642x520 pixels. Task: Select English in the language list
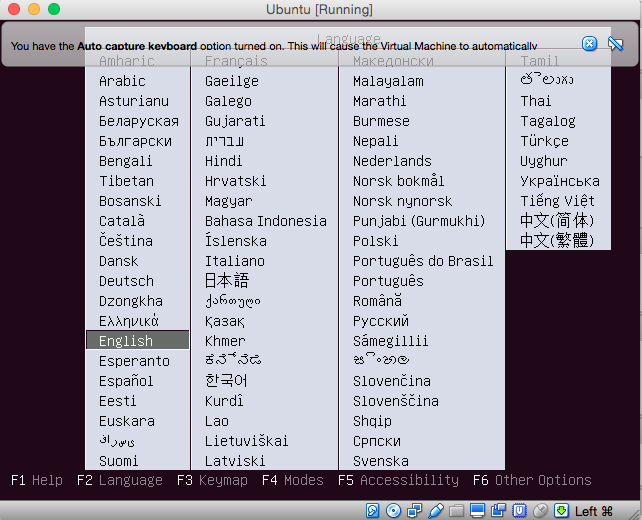click(x=138, y=340)
